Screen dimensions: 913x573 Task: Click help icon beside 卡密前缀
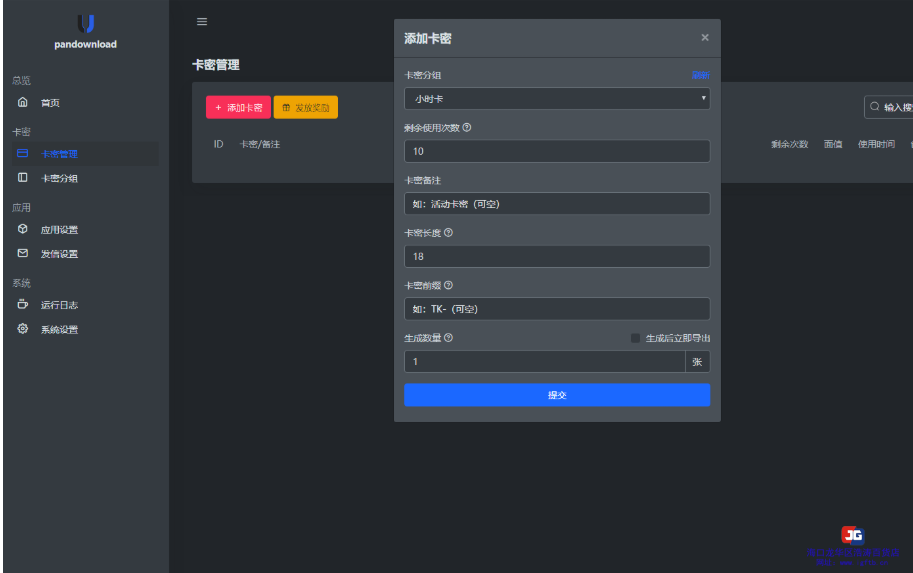click(448, 286)
